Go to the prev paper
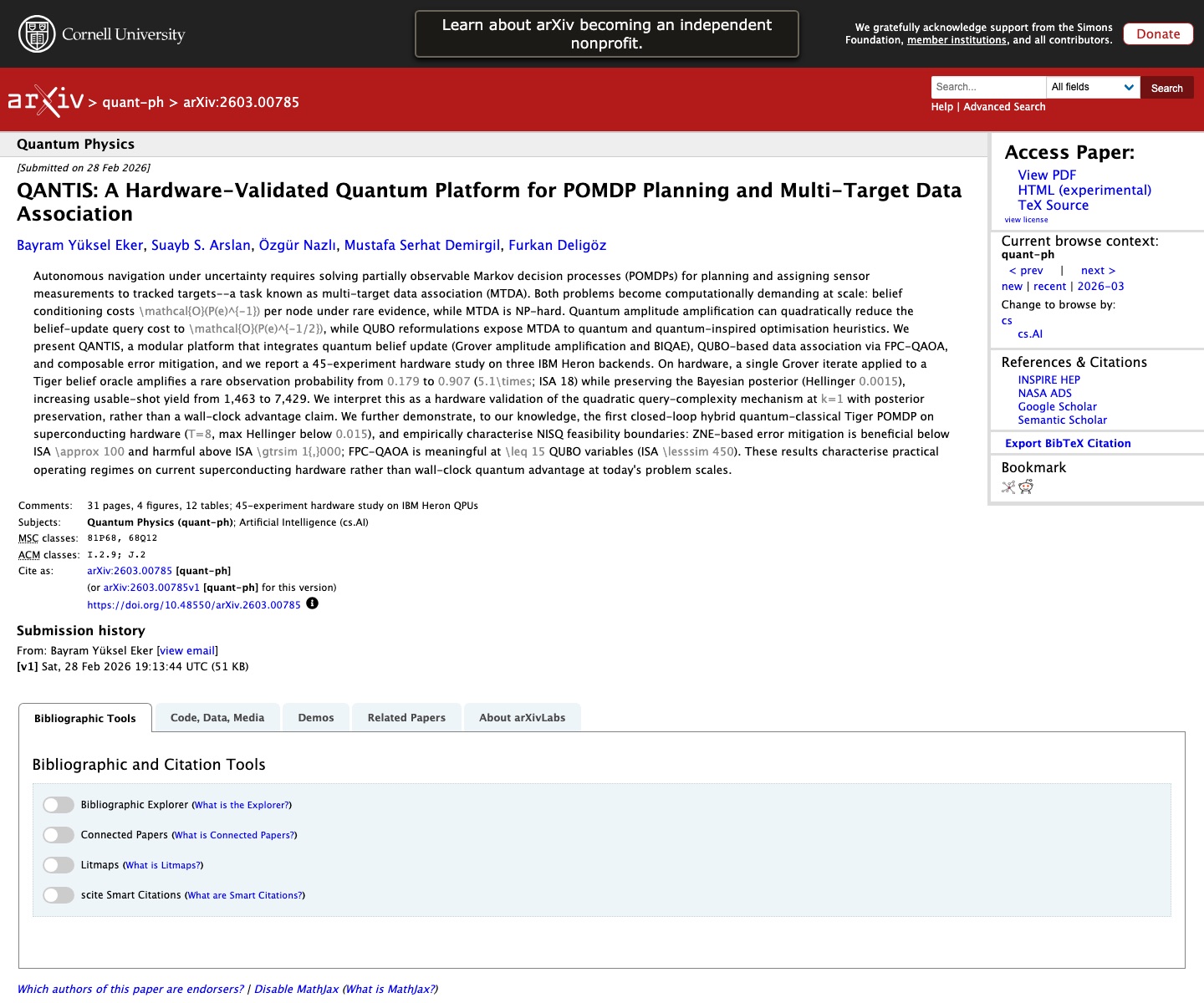The height and width of the screenshot is (1003, 1204). point(1026,270)
